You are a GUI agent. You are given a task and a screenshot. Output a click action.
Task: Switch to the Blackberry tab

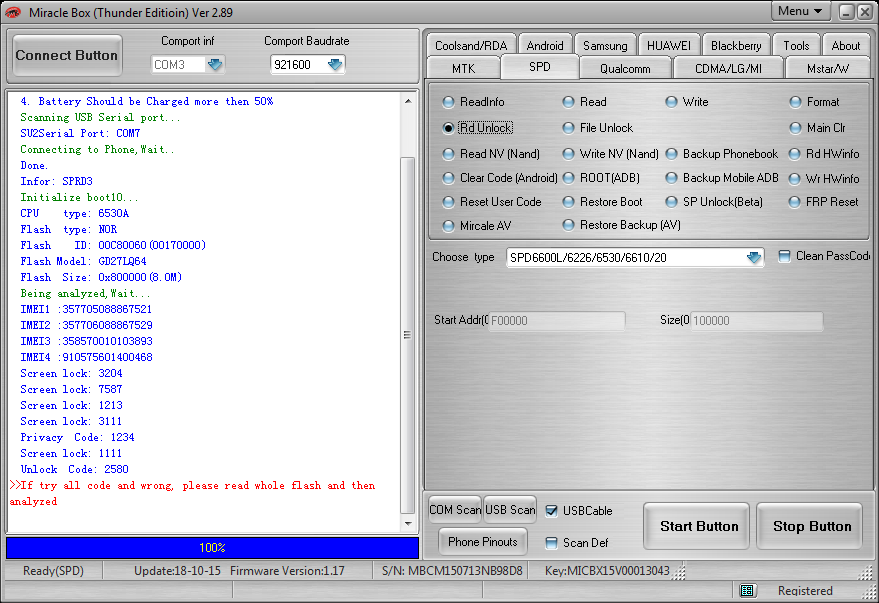tap(736, 45)
